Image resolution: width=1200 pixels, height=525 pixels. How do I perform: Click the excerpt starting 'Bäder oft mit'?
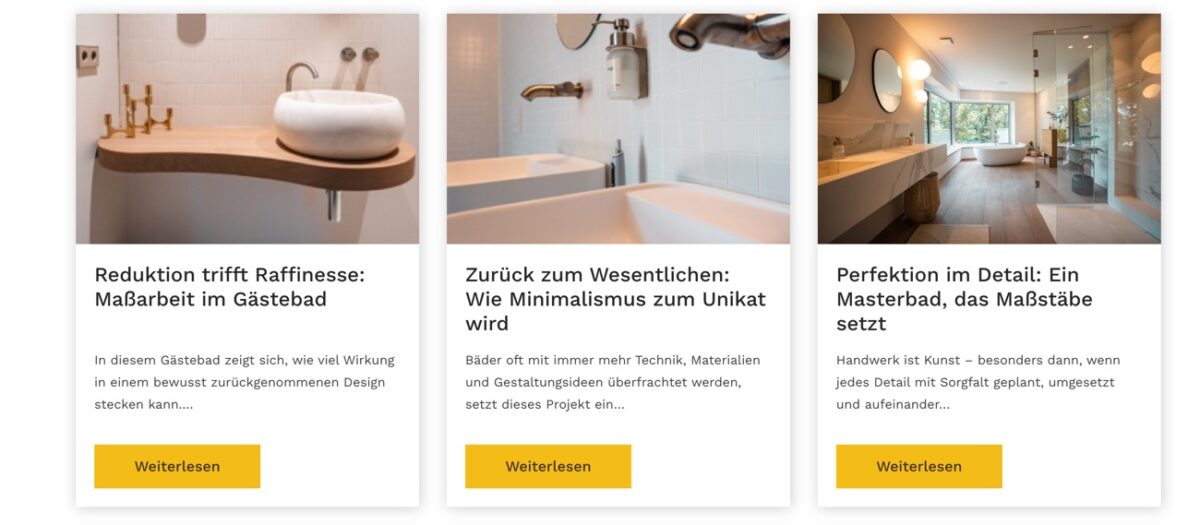[x=613, y=382]
